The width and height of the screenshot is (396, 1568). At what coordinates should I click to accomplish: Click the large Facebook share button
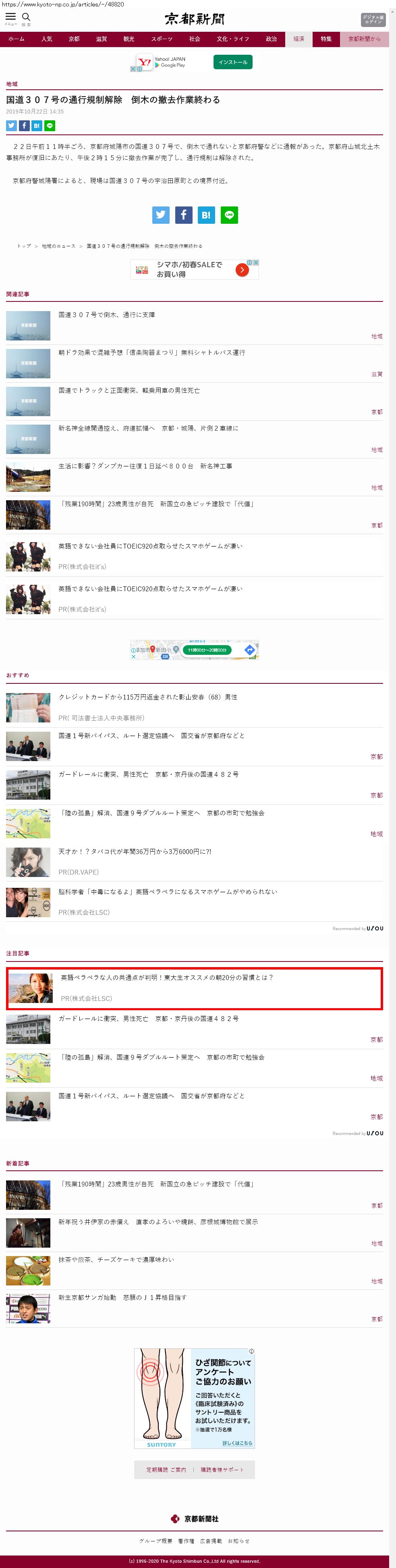pyautogui.click(x=184, y=215)
